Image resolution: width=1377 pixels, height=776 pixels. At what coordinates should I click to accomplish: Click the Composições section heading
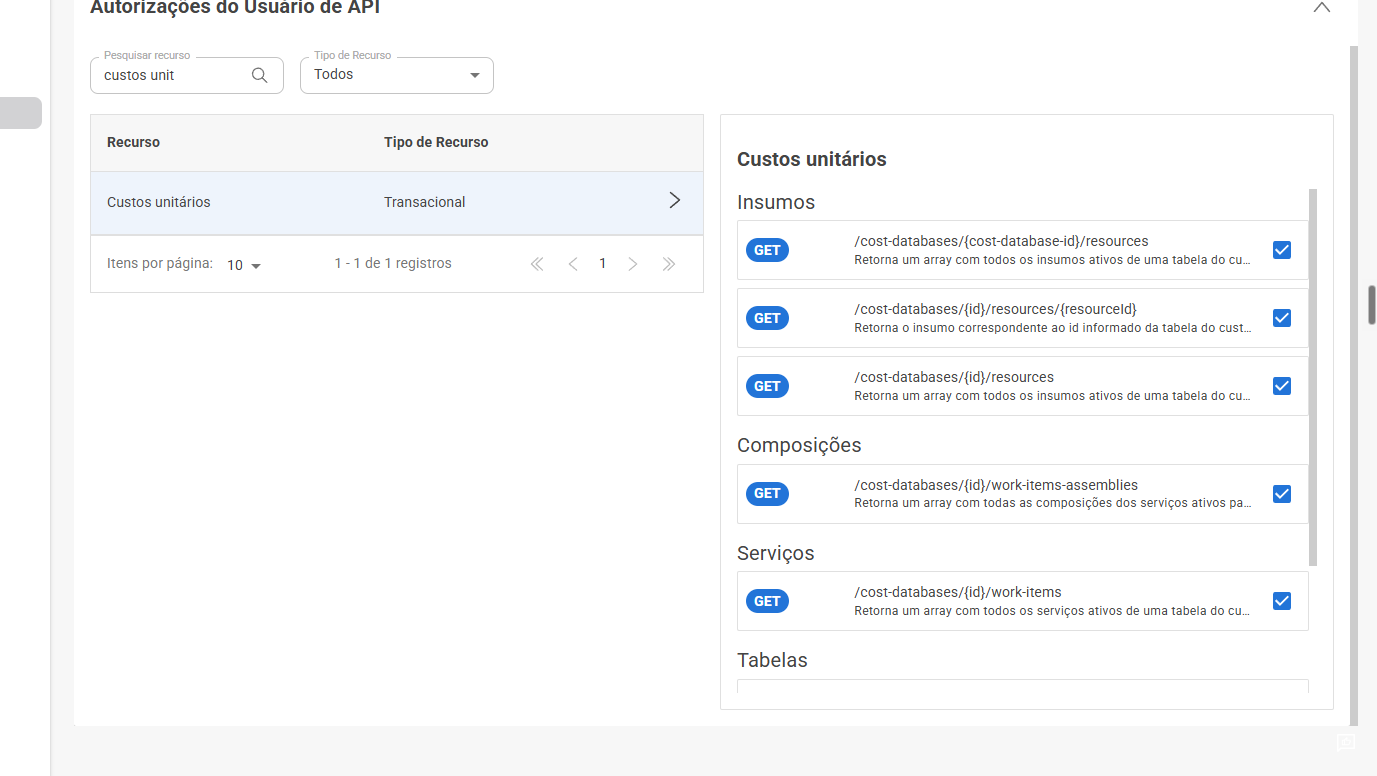[x=799, y=445]
